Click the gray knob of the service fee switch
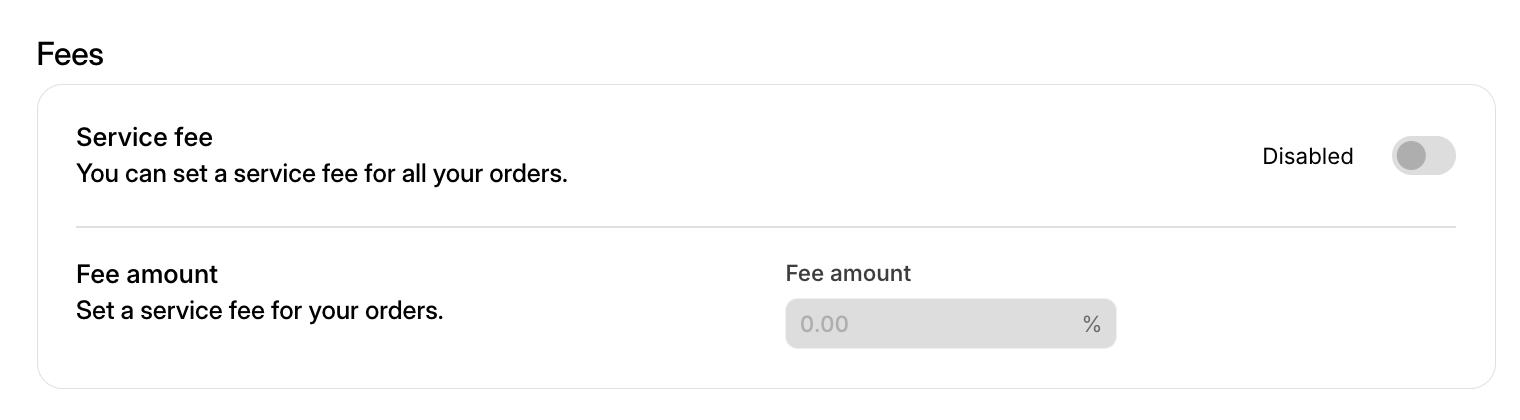 tap(1411, 156)
